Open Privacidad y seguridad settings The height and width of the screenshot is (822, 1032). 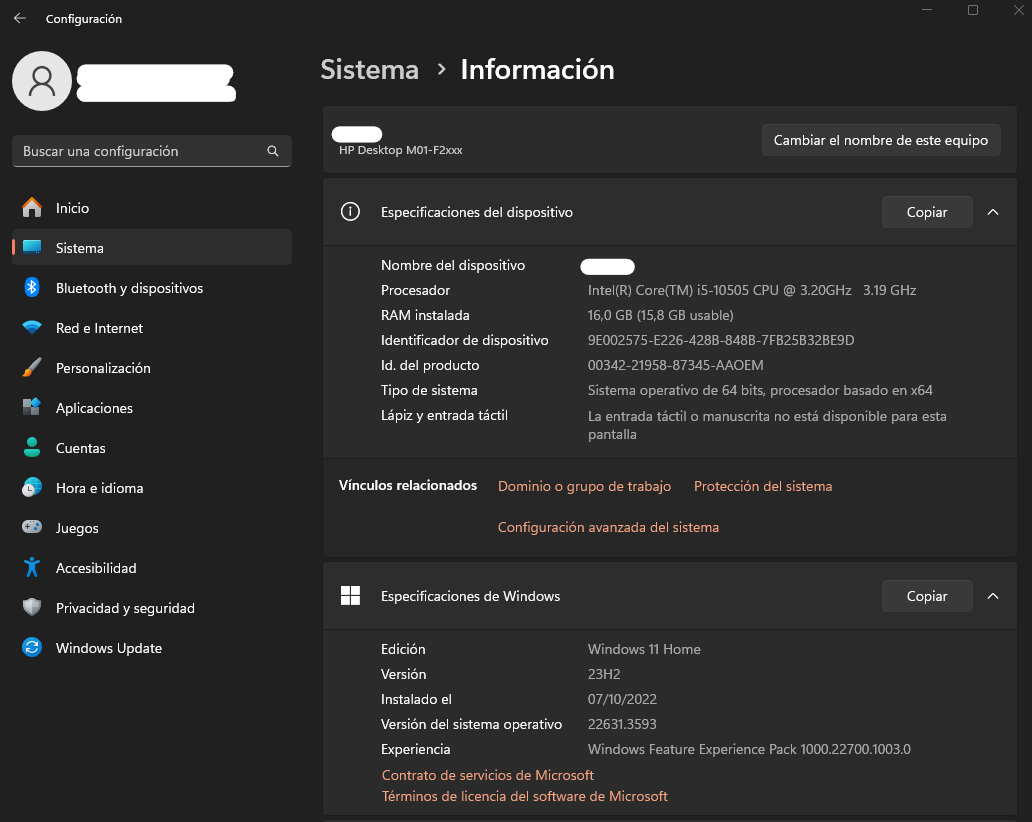click(152, 608)
